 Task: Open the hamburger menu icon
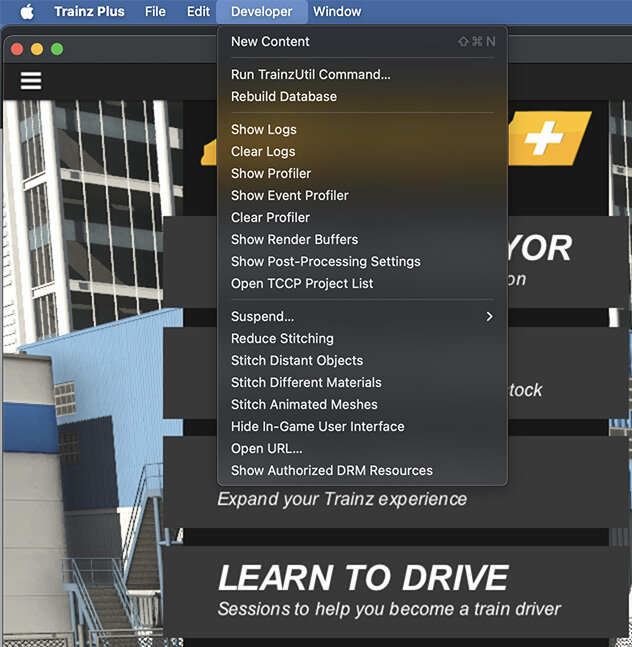[x=31, y=80]
